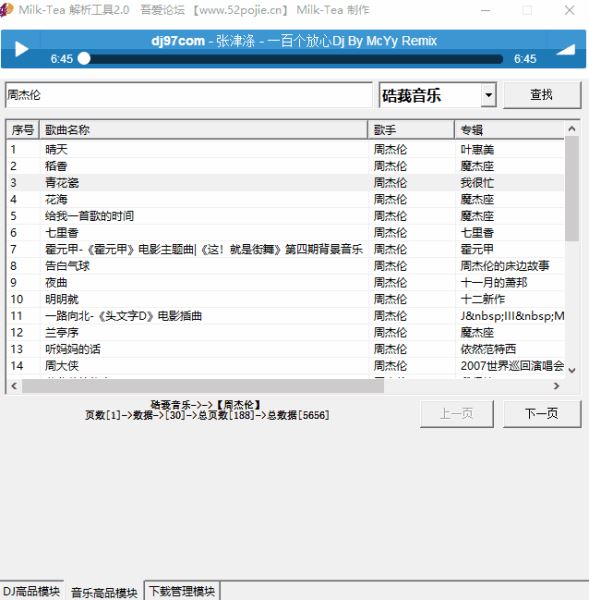This screenshot has width=589, height=600.
Task: Click album cell 十一月的萧邦
Action: click(x=494, y=282)
